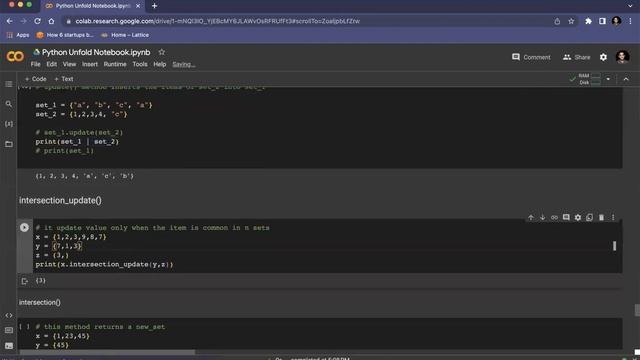Select empty run bracket of last cell
This screenshot has width=640, height=360.
pos(24,327)
